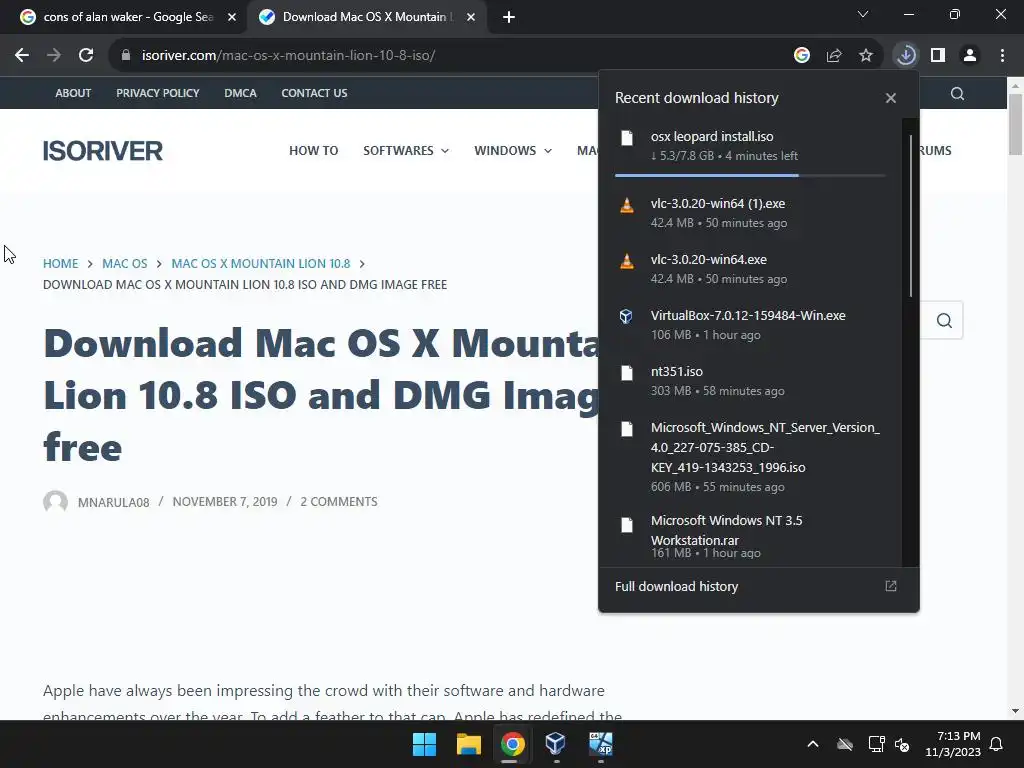Click the page vertical scrollbar thumb
The width and height of the screenshot is (1024, 768).
coord(1015,124)
